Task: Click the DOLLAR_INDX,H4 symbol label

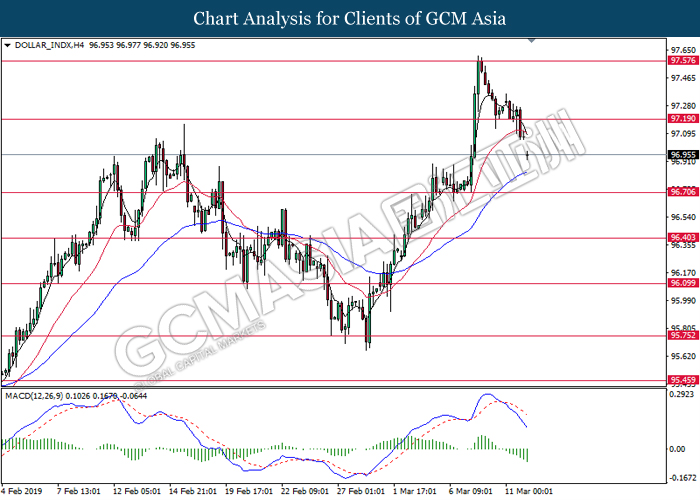Action: (x=49, y=45)
